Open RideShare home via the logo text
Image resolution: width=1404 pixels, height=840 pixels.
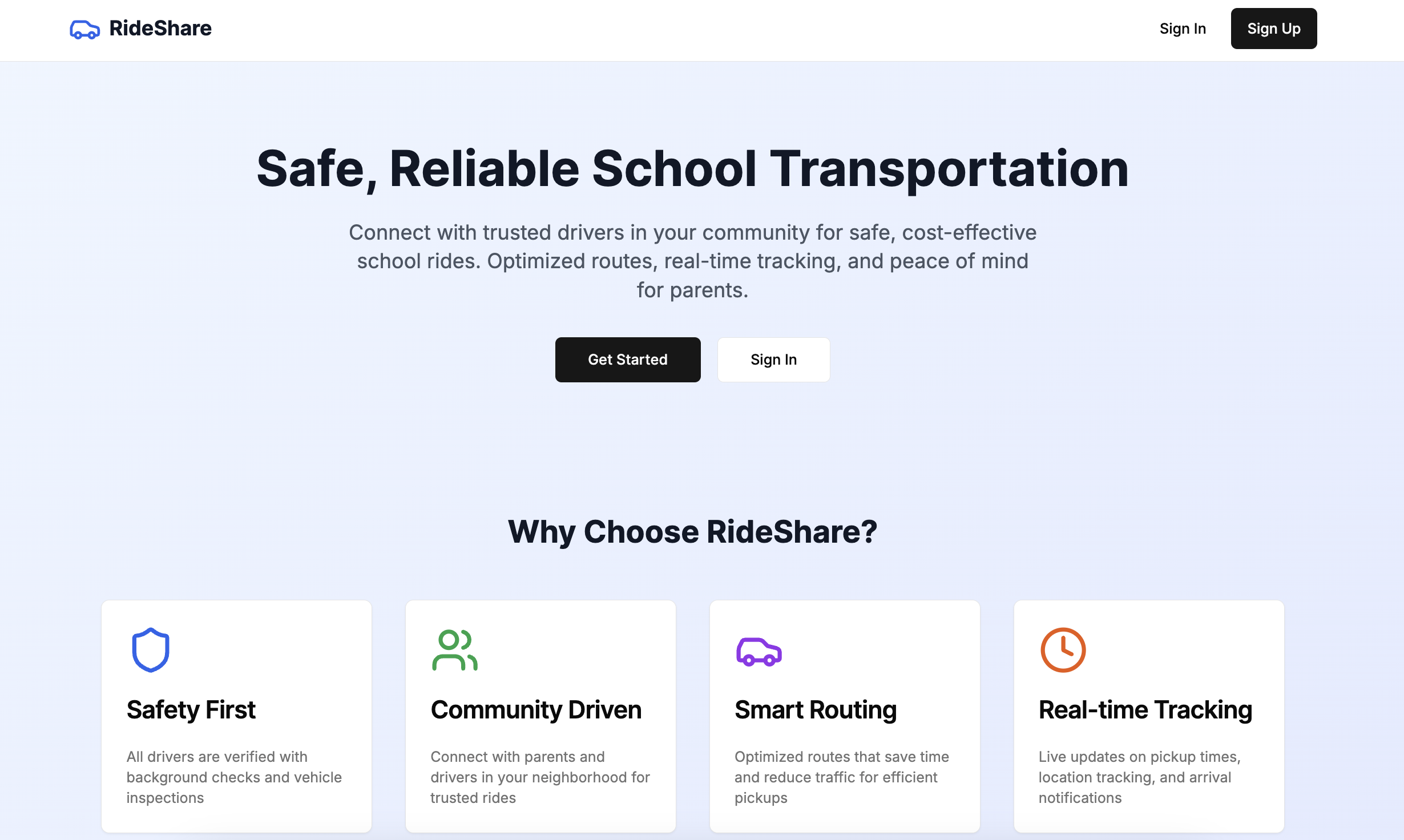pyautogui.click(x=160, y=28)
